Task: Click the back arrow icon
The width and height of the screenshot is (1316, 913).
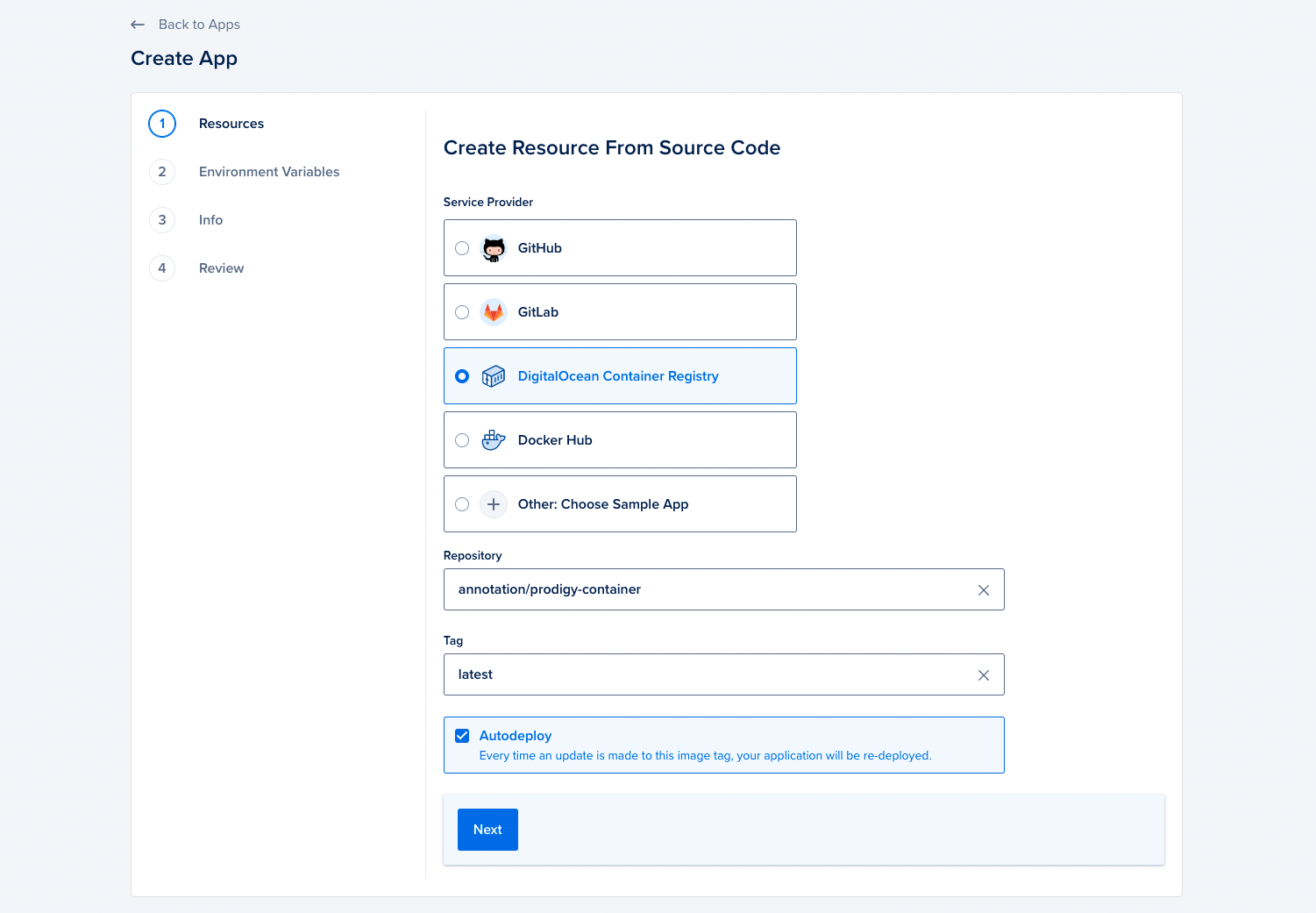Action: coord(138,25)
